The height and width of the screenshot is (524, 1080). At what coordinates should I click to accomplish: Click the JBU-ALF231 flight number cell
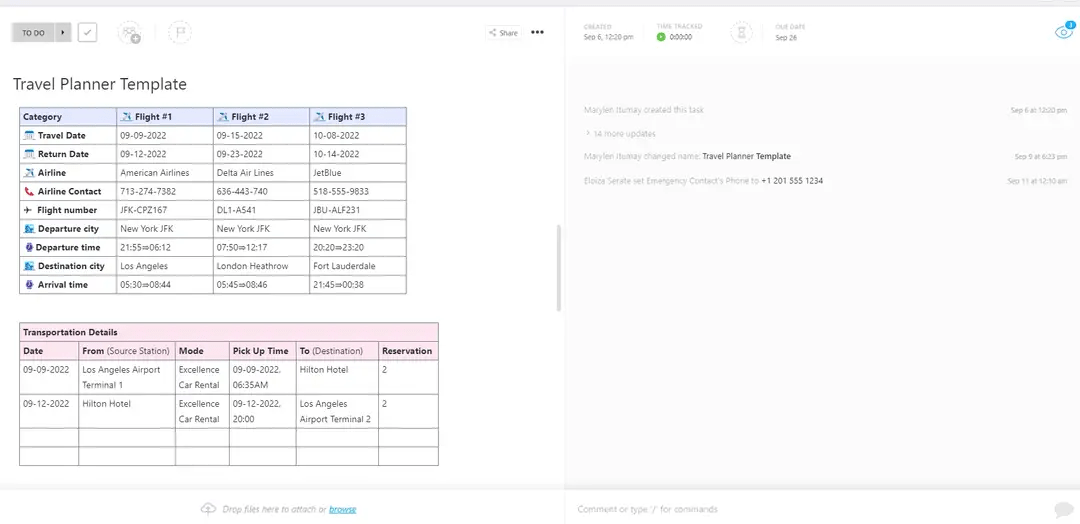point(358,210)
